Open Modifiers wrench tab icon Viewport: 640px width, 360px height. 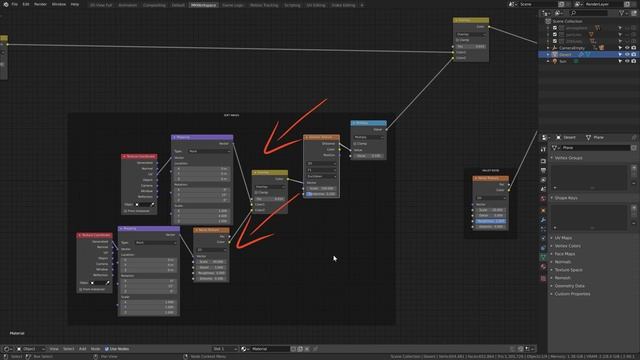tap(543, 220)
